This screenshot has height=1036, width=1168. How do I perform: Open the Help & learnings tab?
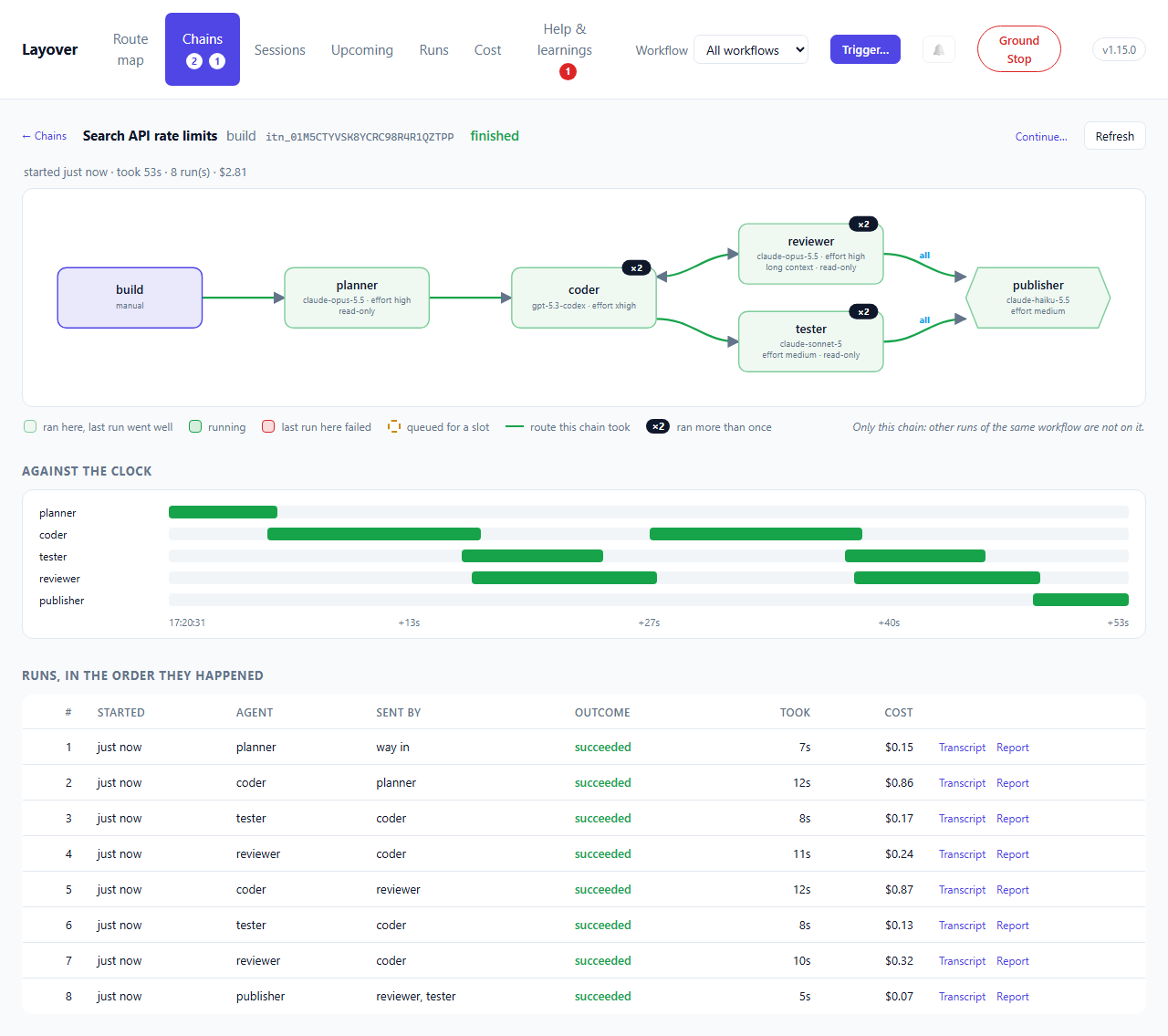click(x=565, y=49)
